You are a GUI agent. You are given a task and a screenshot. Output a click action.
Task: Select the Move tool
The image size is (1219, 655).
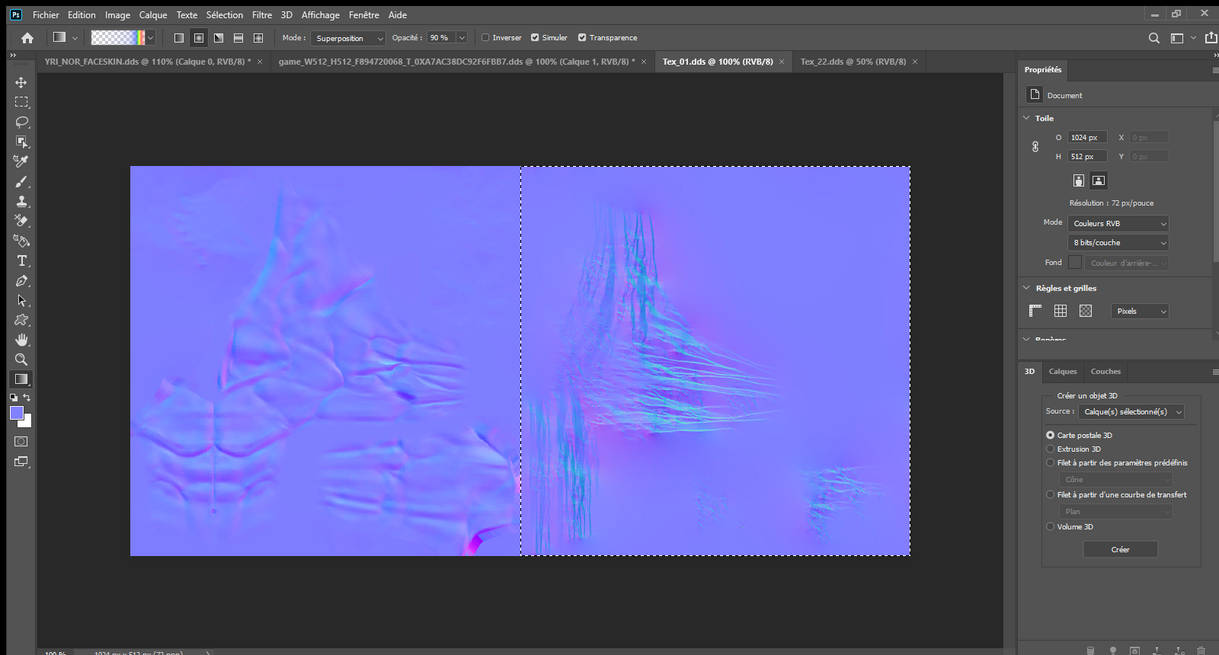tap(21, 82)
